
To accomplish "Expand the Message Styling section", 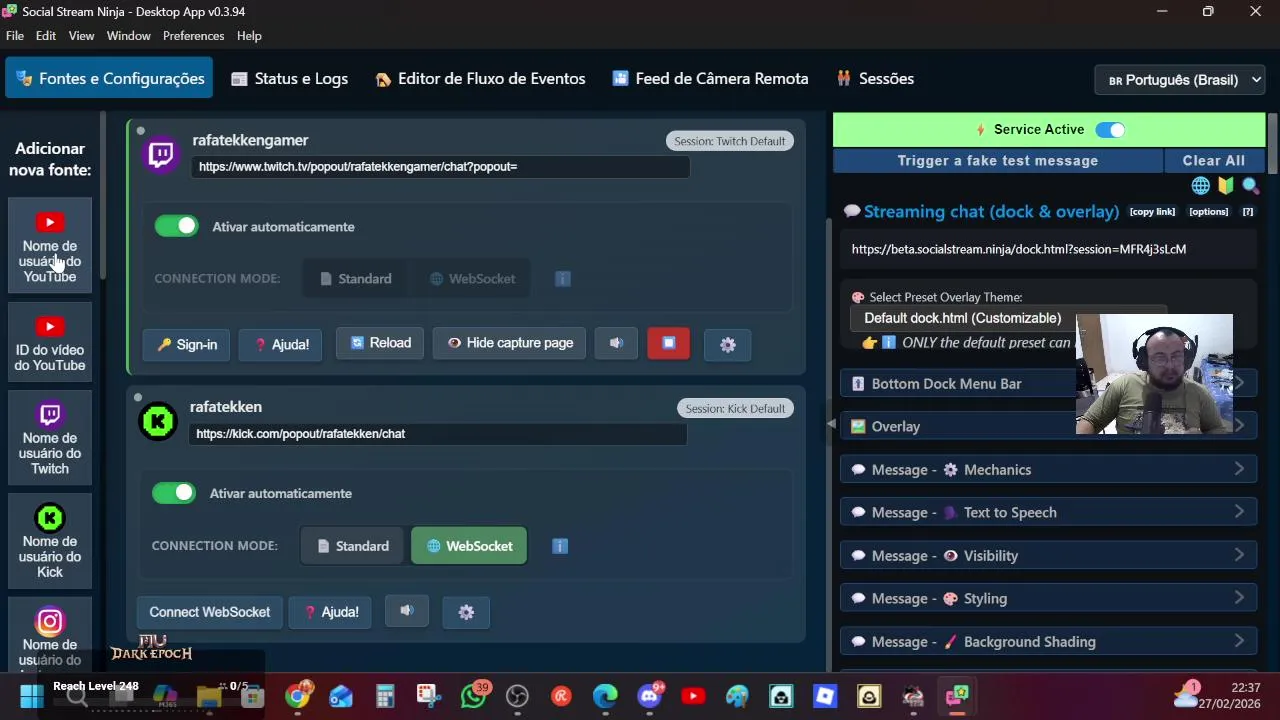I will click(x=1047, y=599).
